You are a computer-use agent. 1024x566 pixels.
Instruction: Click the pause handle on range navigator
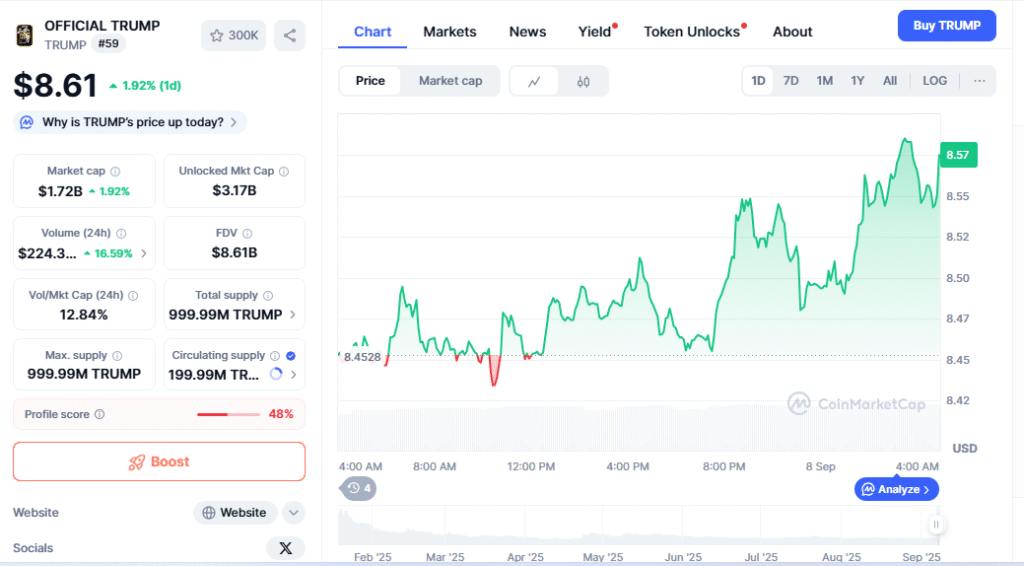coord(936,524)
